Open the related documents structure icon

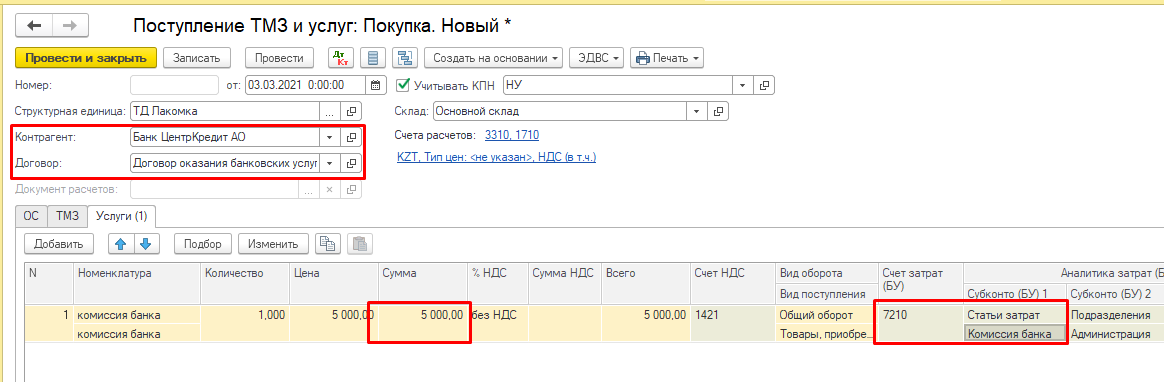click(405, 58)
